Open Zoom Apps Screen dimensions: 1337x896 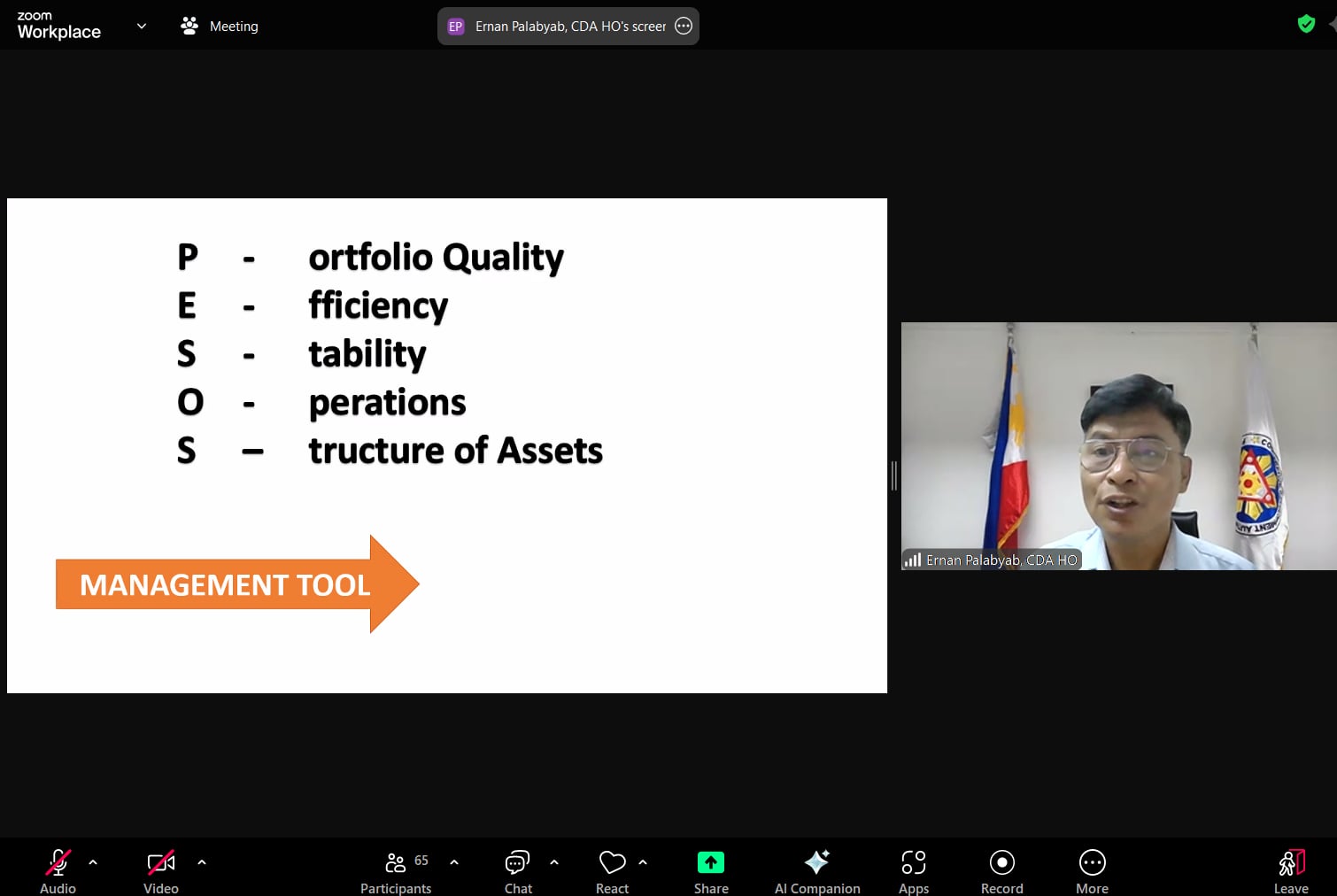coord(914,871)
